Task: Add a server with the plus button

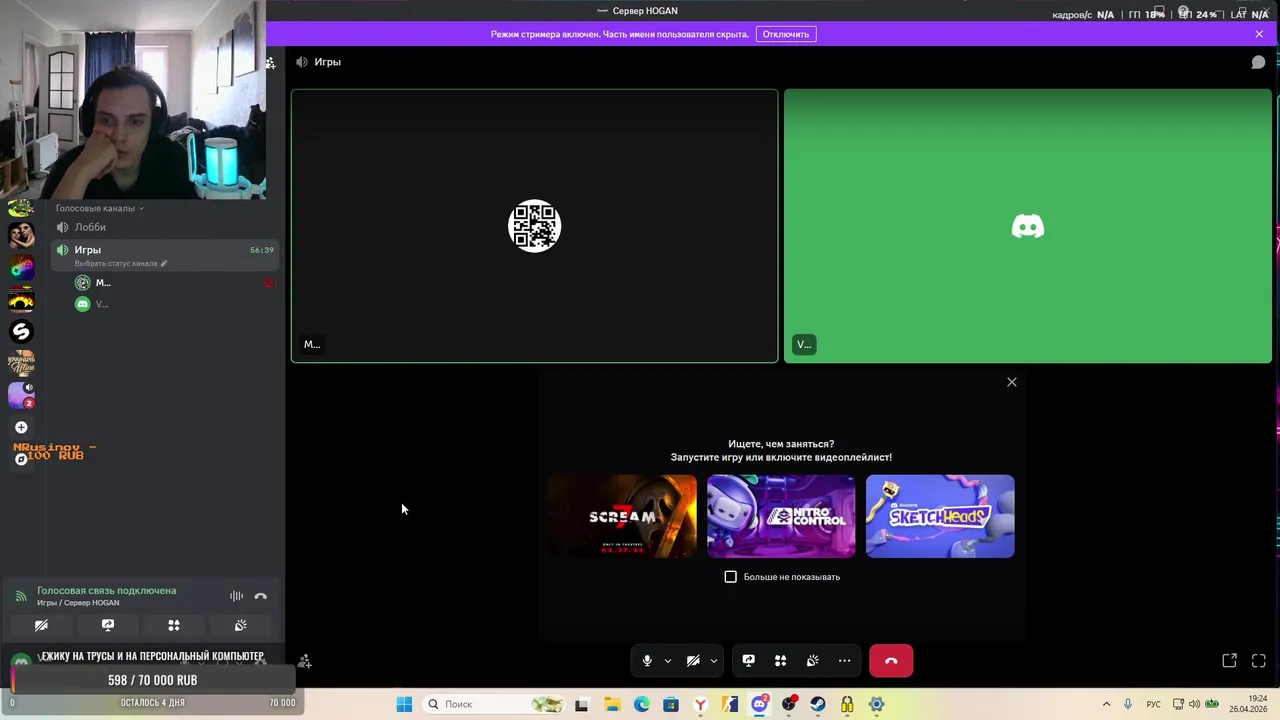Action: click(21, 427)
